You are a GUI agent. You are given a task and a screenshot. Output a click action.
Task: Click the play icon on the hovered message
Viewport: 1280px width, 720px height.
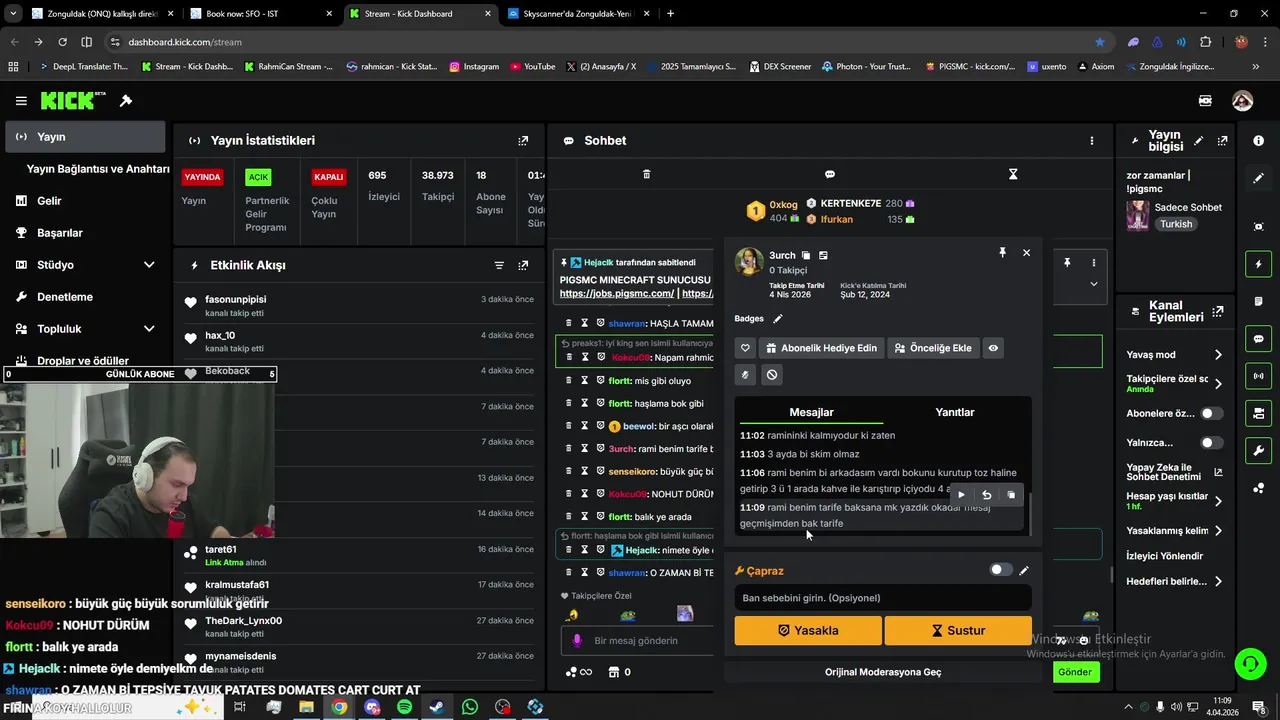tap(962, 495)
